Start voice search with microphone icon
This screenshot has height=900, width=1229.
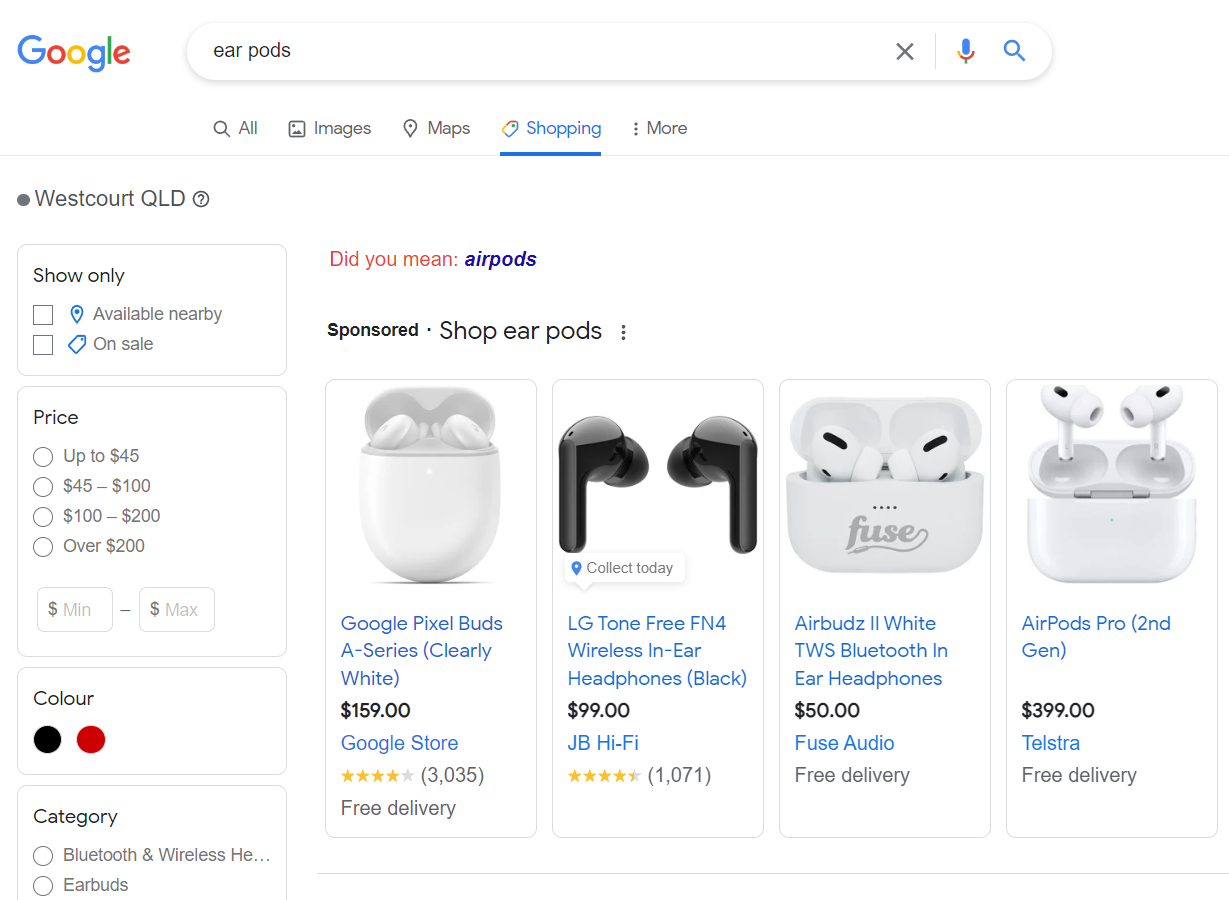tap(965, 51)
